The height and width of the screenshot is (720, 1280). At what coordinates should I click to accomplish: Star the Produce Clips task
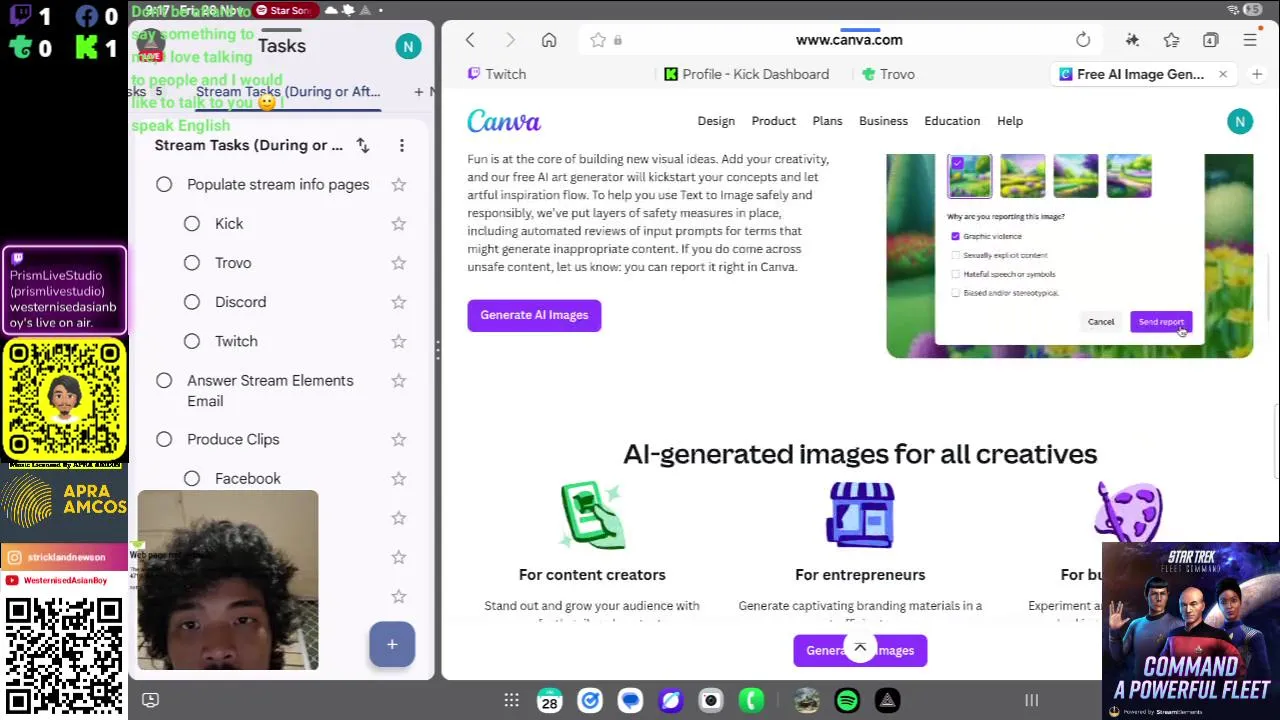pos(399,439)
